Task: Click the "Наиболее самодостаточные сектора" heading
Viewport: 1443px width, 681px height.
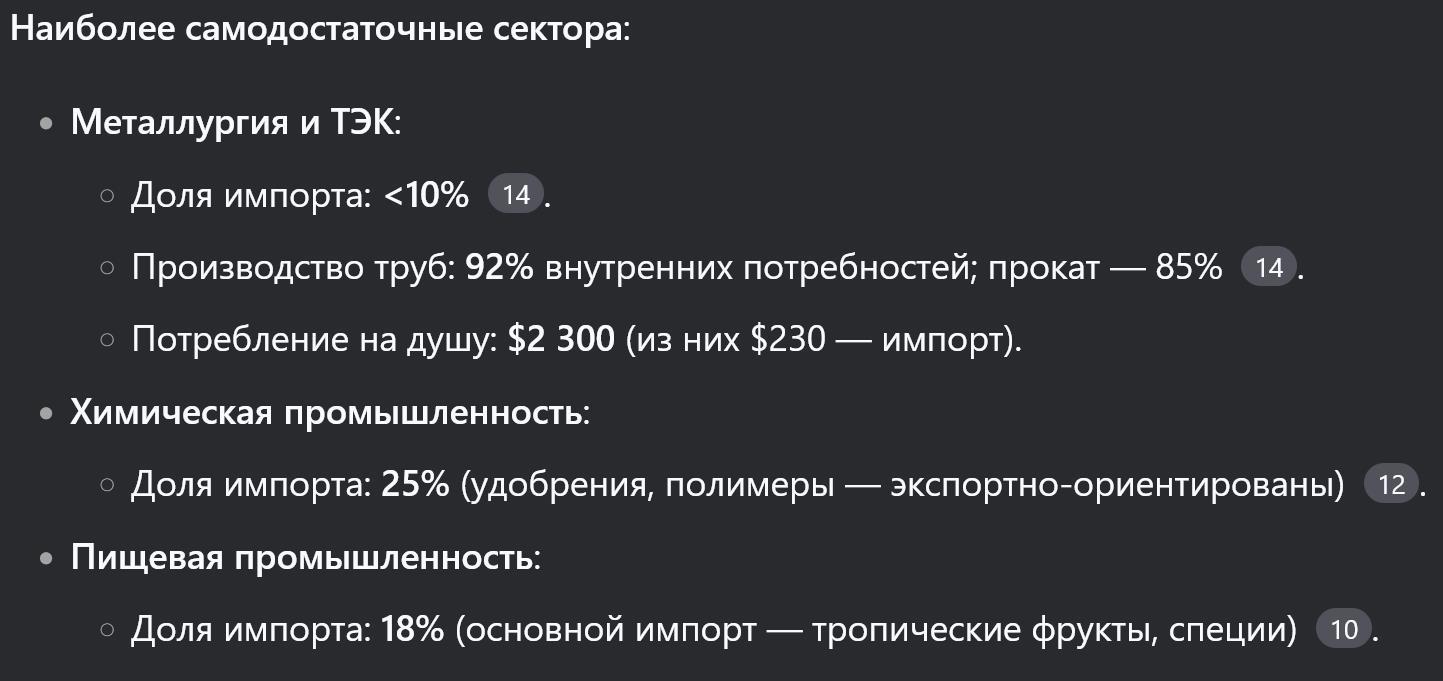Action: click(x=317, y=28)
